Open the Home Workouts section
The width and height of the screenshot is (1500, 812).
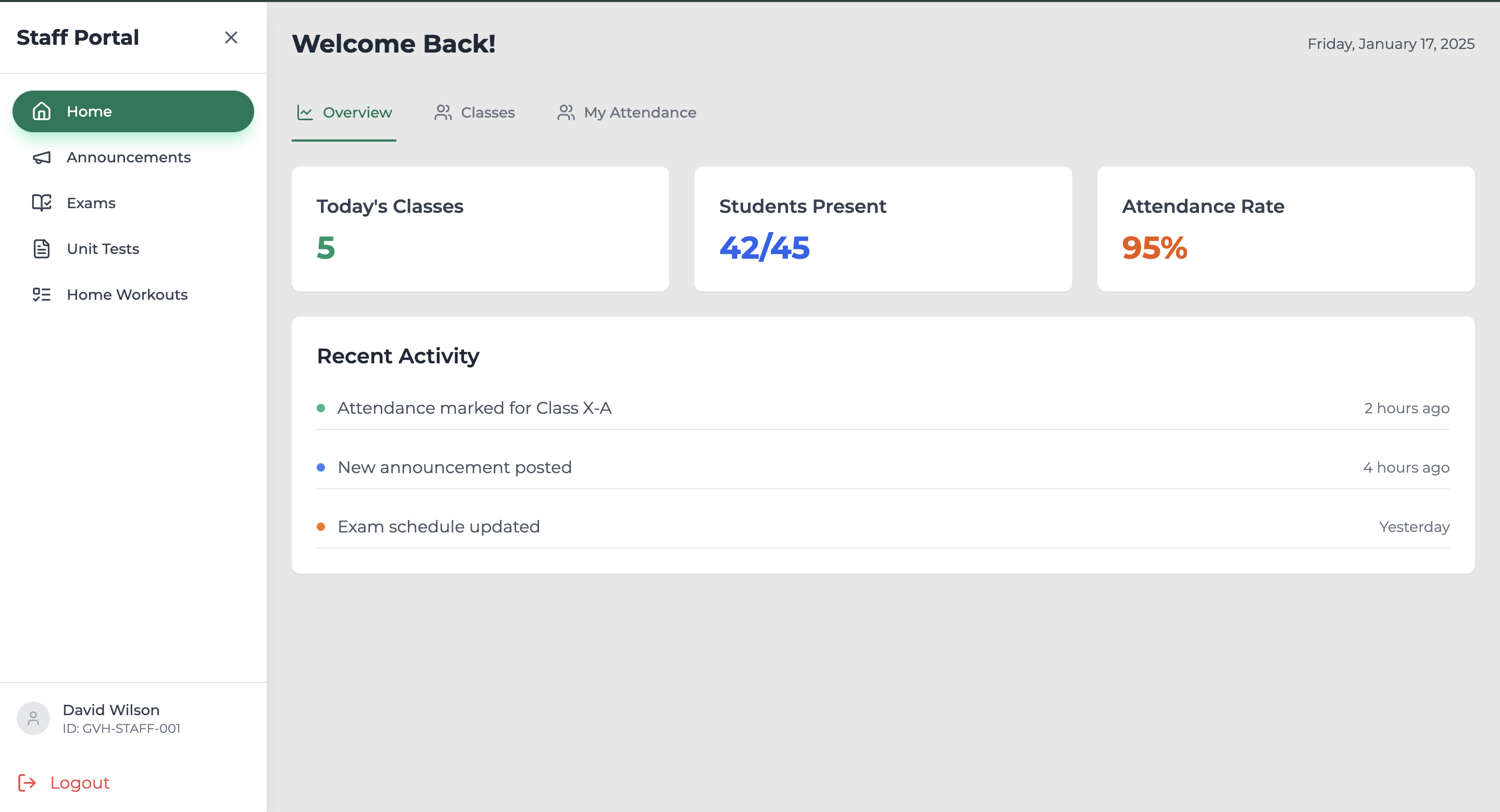coord(127,295)
